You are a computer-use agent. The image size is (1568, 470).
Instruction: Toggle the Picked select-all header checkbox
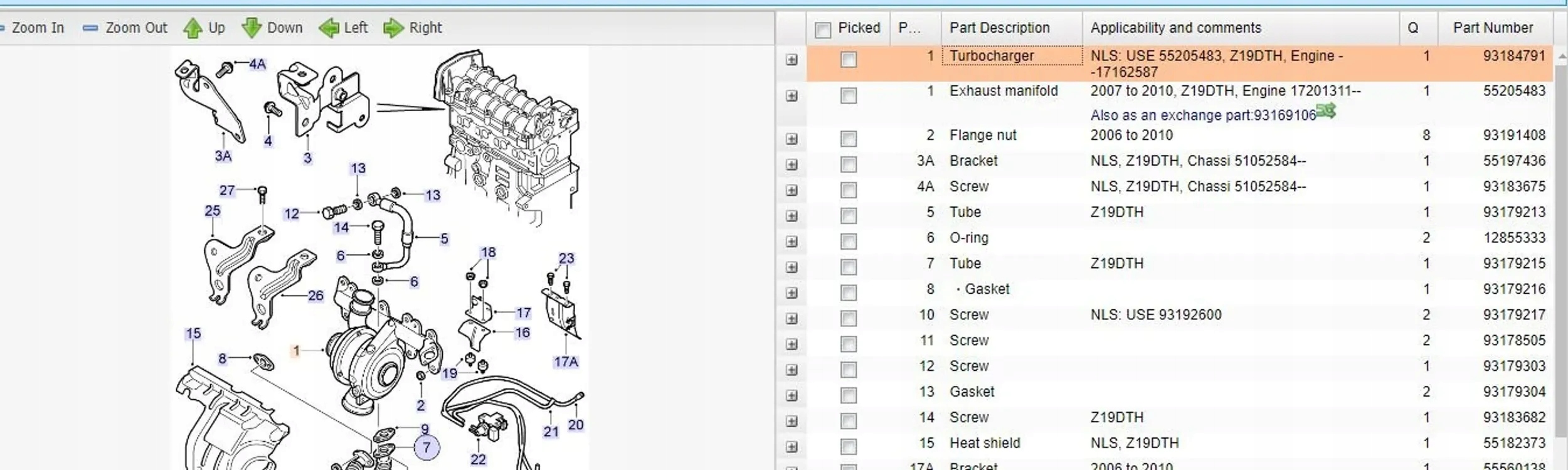tap(822, 29)
